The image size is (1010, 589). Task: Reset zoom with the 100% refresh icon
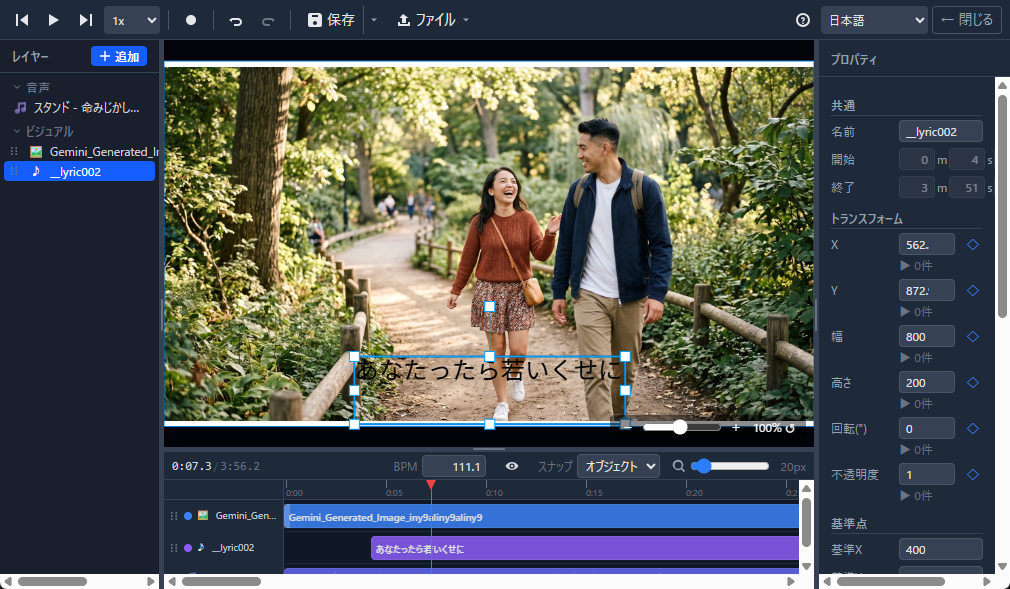(x=790, y=428)
